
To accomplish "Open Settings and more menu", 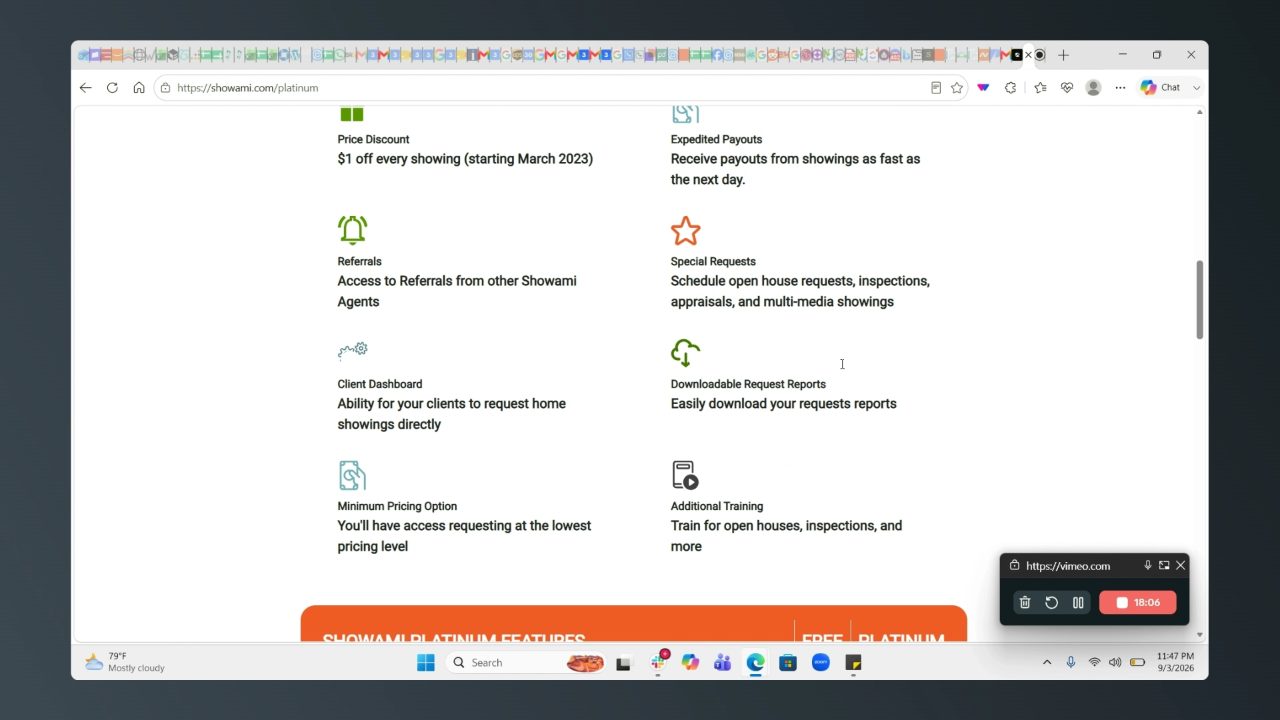I will point(1121,88).
